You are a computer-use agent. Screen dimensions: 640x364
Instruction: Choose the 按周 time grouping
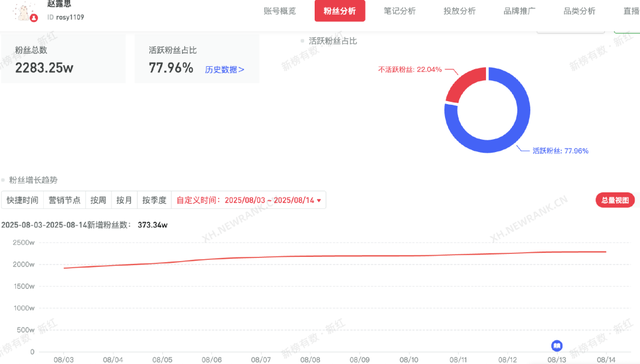coord(98,200)
